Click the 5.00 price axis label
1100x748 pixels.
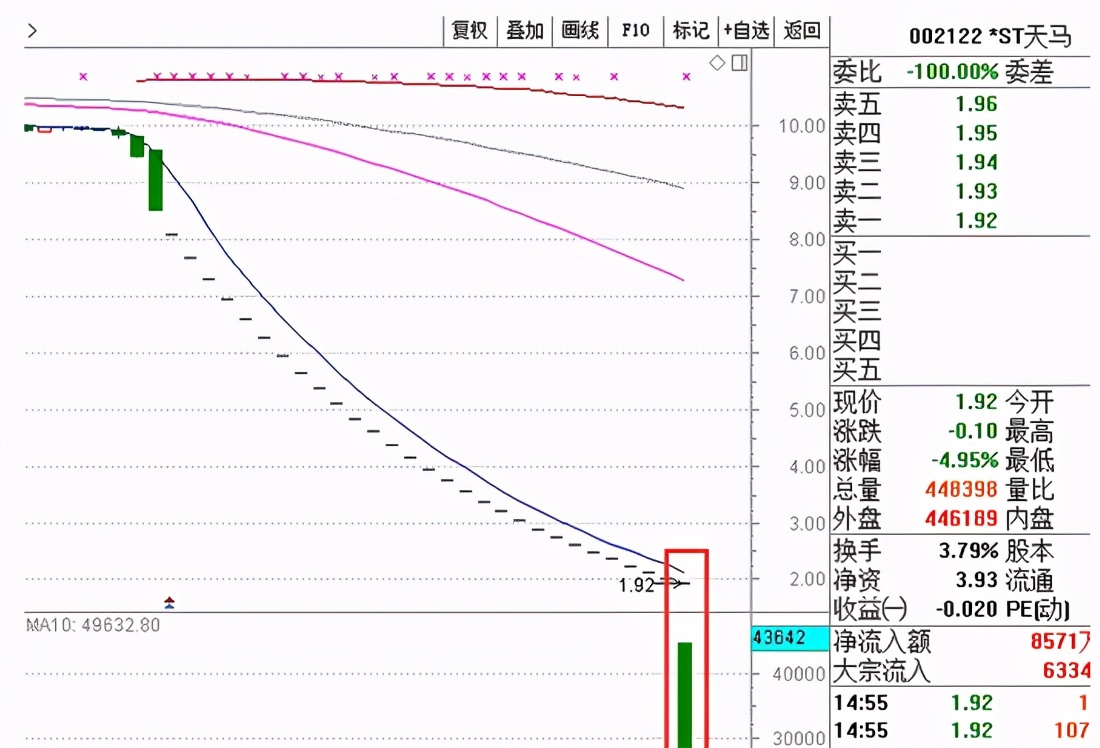(807, 410)
